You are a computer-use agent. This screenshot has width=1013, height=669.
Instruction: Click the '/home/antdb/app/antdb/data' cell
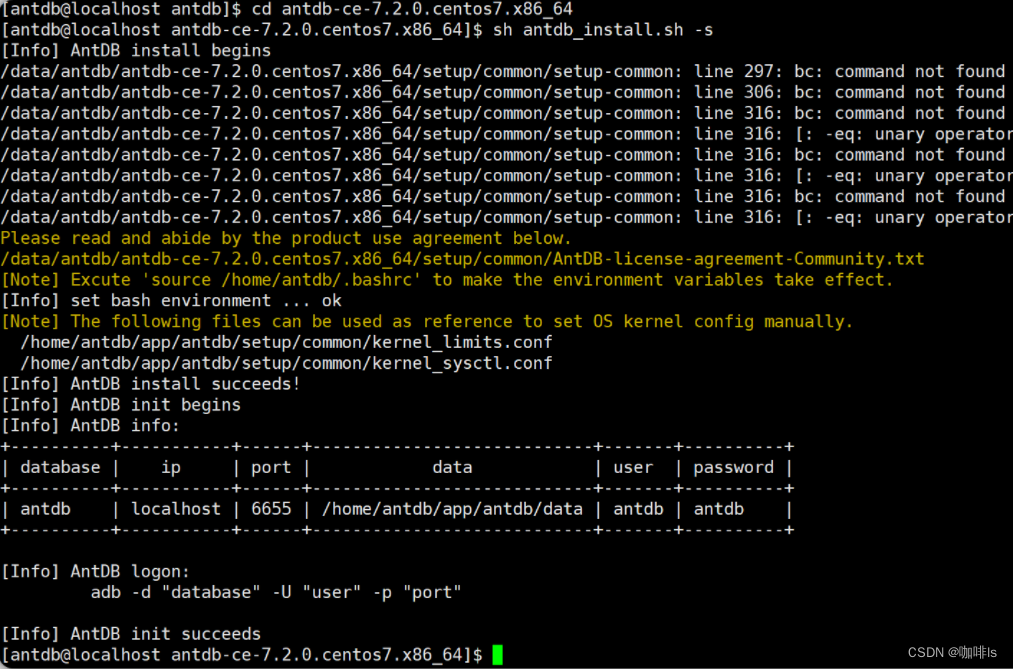tap(452, 509)
